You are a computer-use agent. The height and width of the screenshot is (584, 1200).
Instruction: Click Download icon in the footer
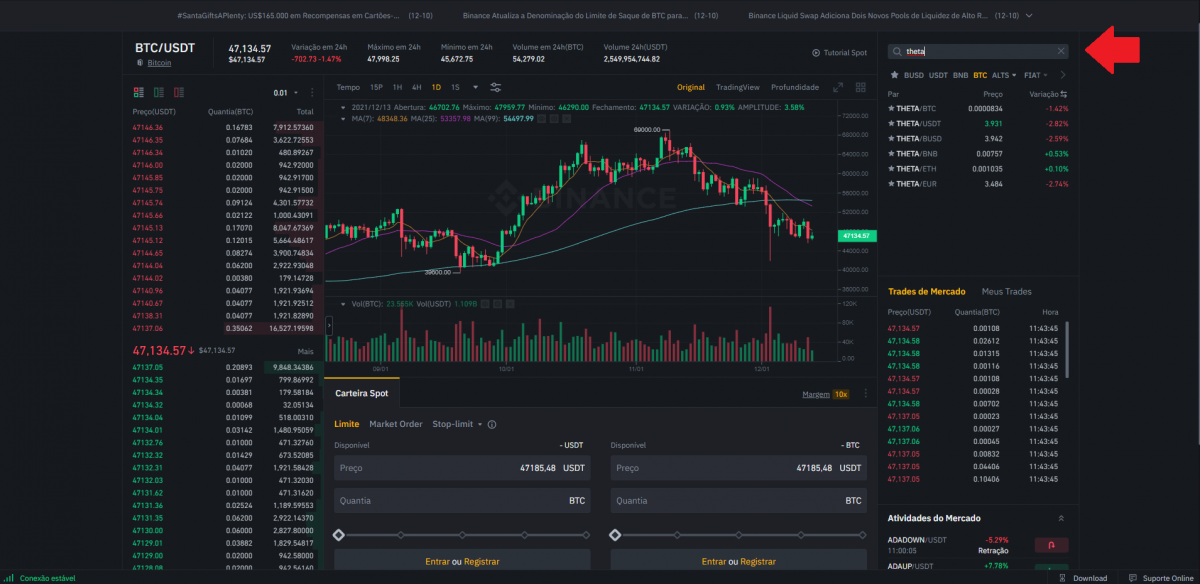[1064, 578]
